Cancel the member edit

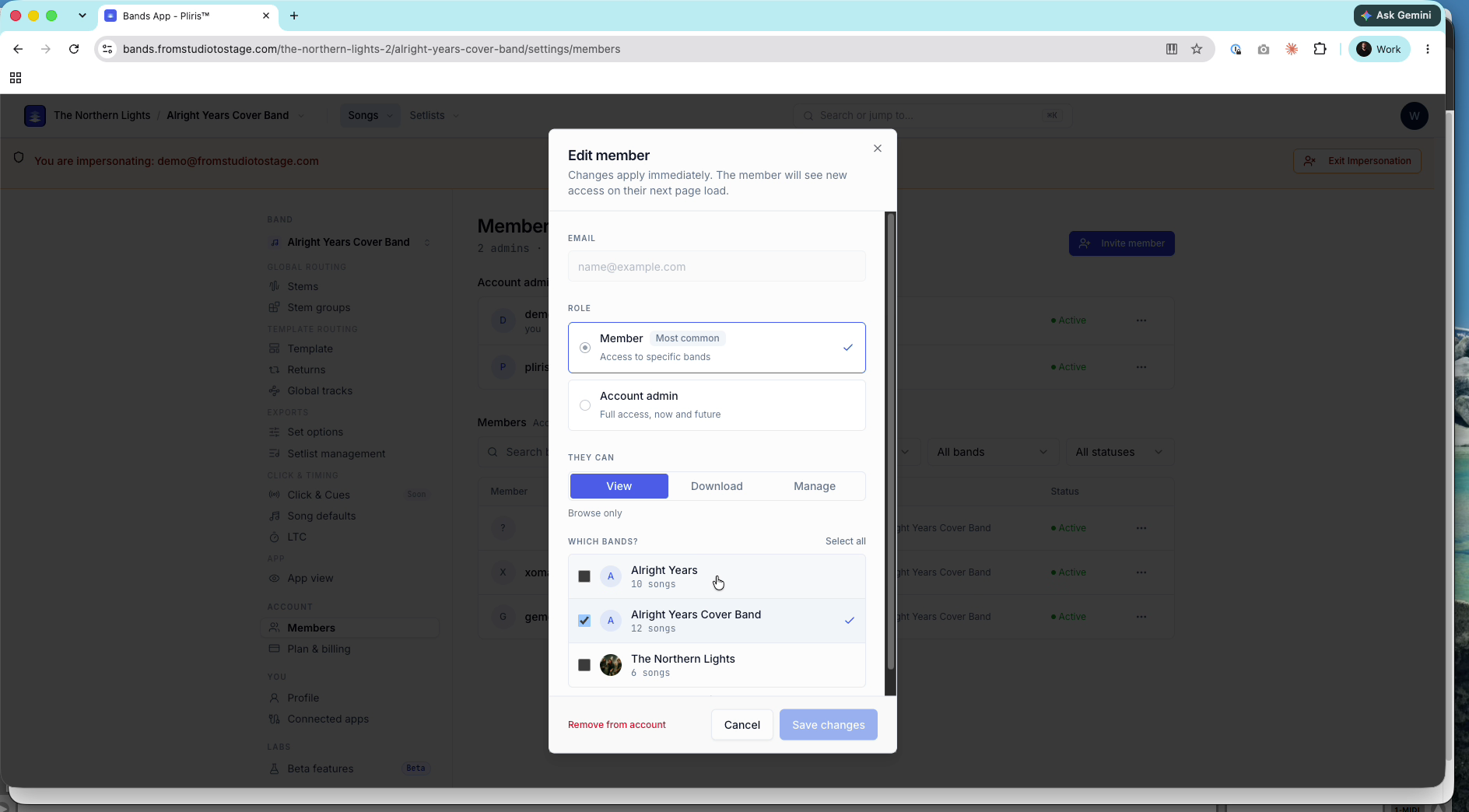[x=742, y=725]
